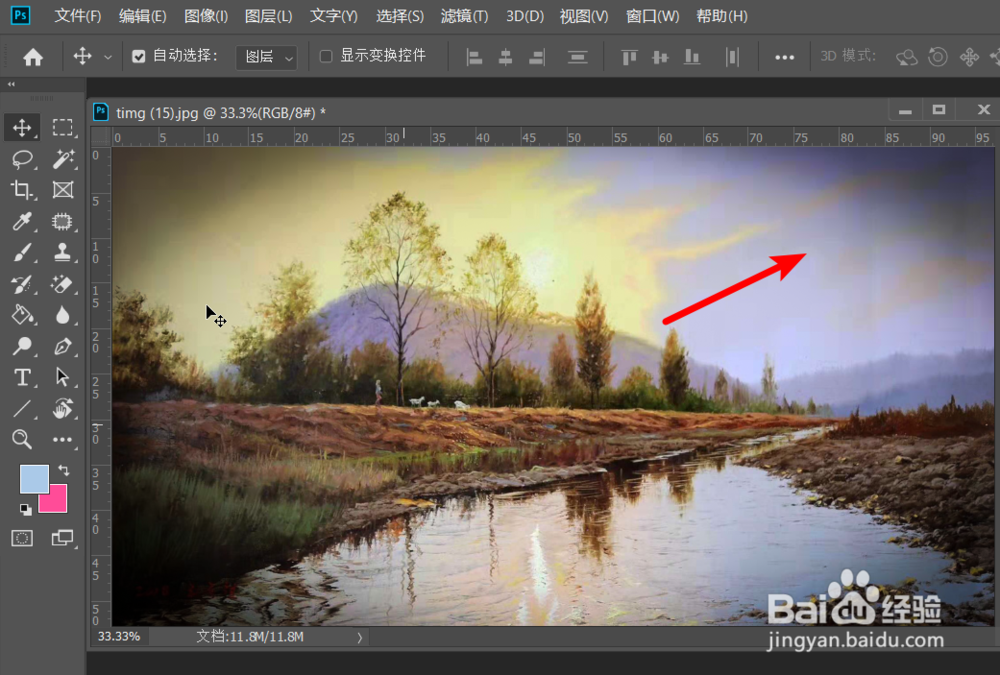Collapse the toolbox with double-arrow
1000x675 pixels.
[x=11, y=84]
